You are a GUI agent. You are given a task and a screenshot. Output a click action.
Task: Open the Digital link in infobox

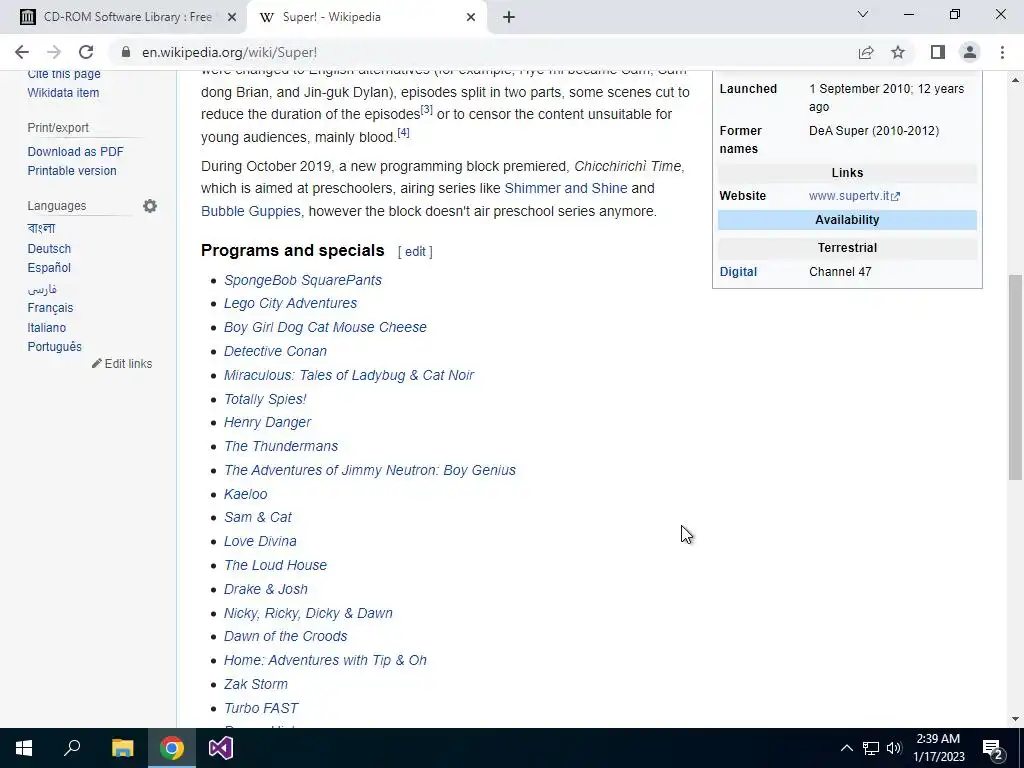point(738,272)
